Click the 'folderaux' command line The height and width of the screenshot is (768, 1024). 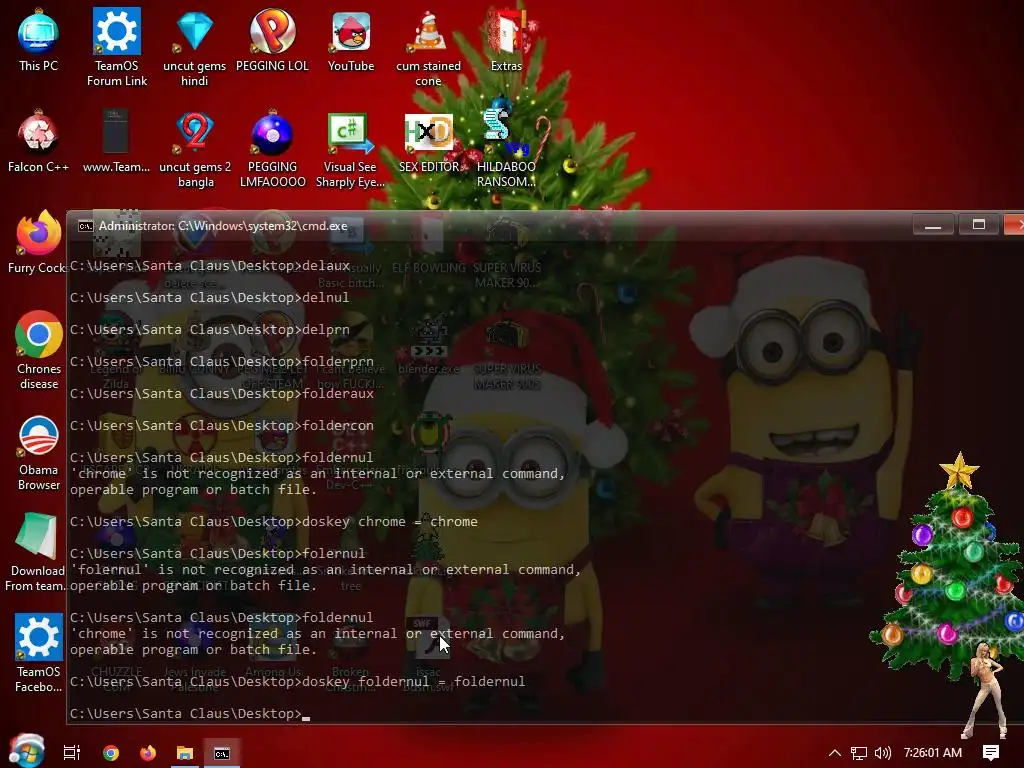click(x=222, y=394)
